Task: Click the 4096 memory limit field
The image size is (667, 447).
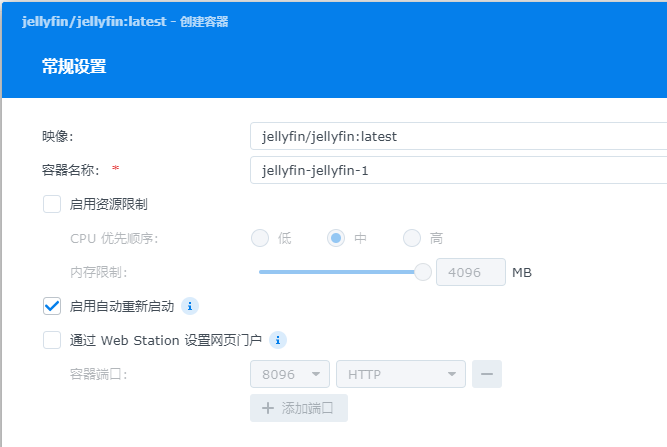Action: [x=470, y=272]
